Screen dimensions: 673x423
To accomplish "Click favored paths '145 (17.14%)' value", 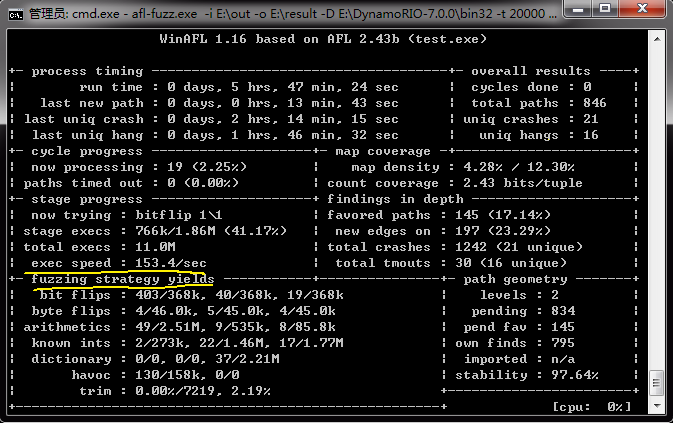I will (503, 215).
